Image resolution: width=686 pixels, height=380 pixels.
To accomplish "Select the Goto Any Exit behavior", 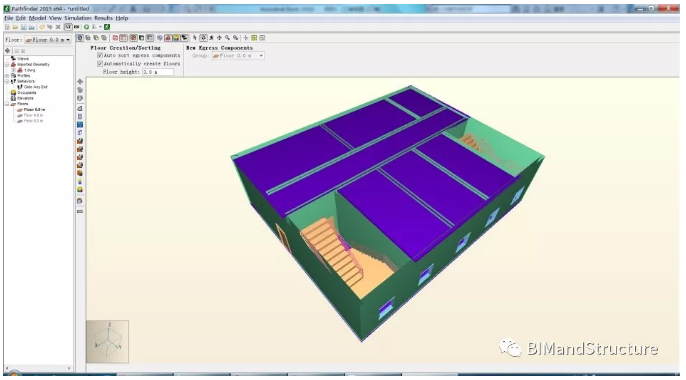I will tap(35, 87).
